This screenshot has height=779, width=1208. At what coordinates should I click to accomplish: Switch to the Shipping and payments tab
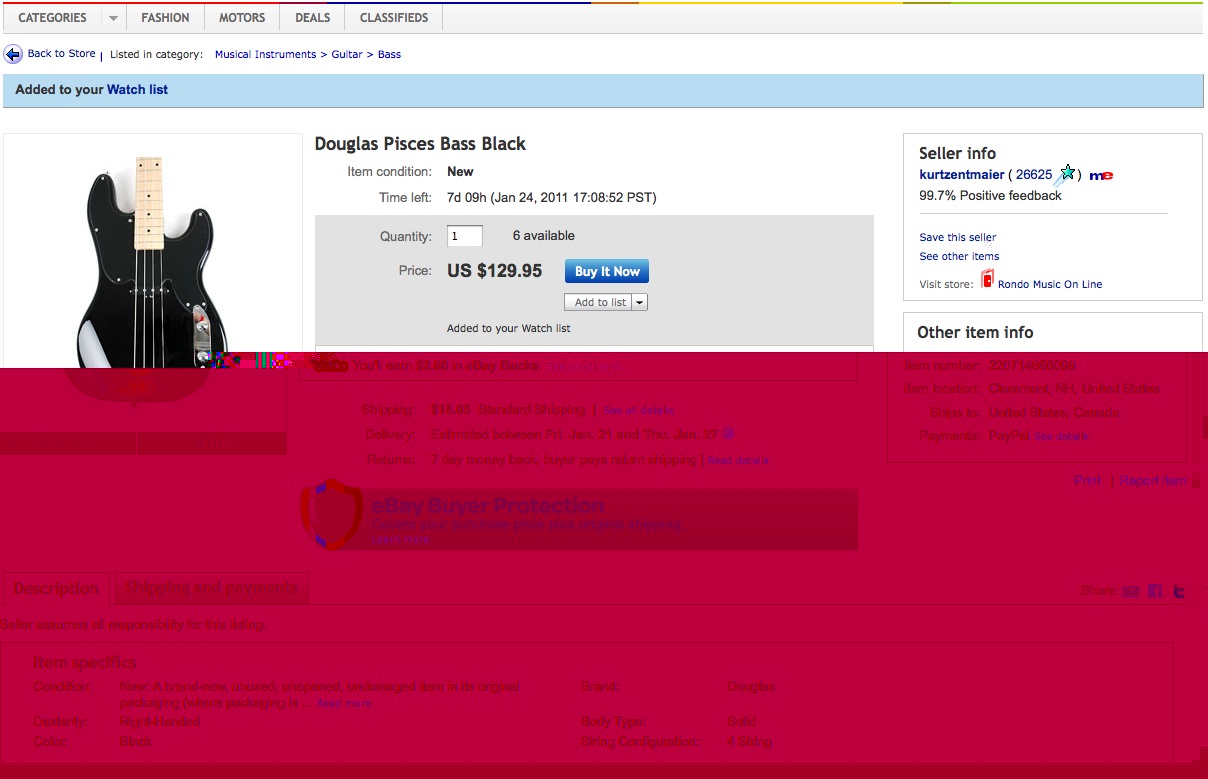pyautogui.click(x=211, y=588)
